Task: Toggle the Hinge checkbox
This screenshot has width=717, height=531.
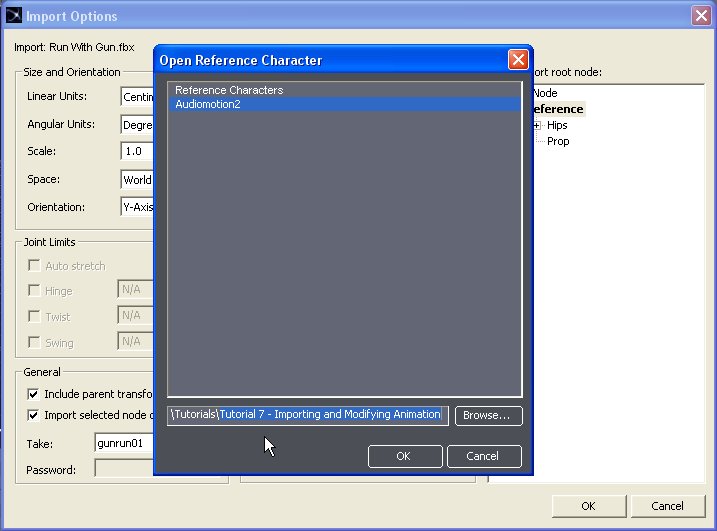Action: tap(34, 290)
